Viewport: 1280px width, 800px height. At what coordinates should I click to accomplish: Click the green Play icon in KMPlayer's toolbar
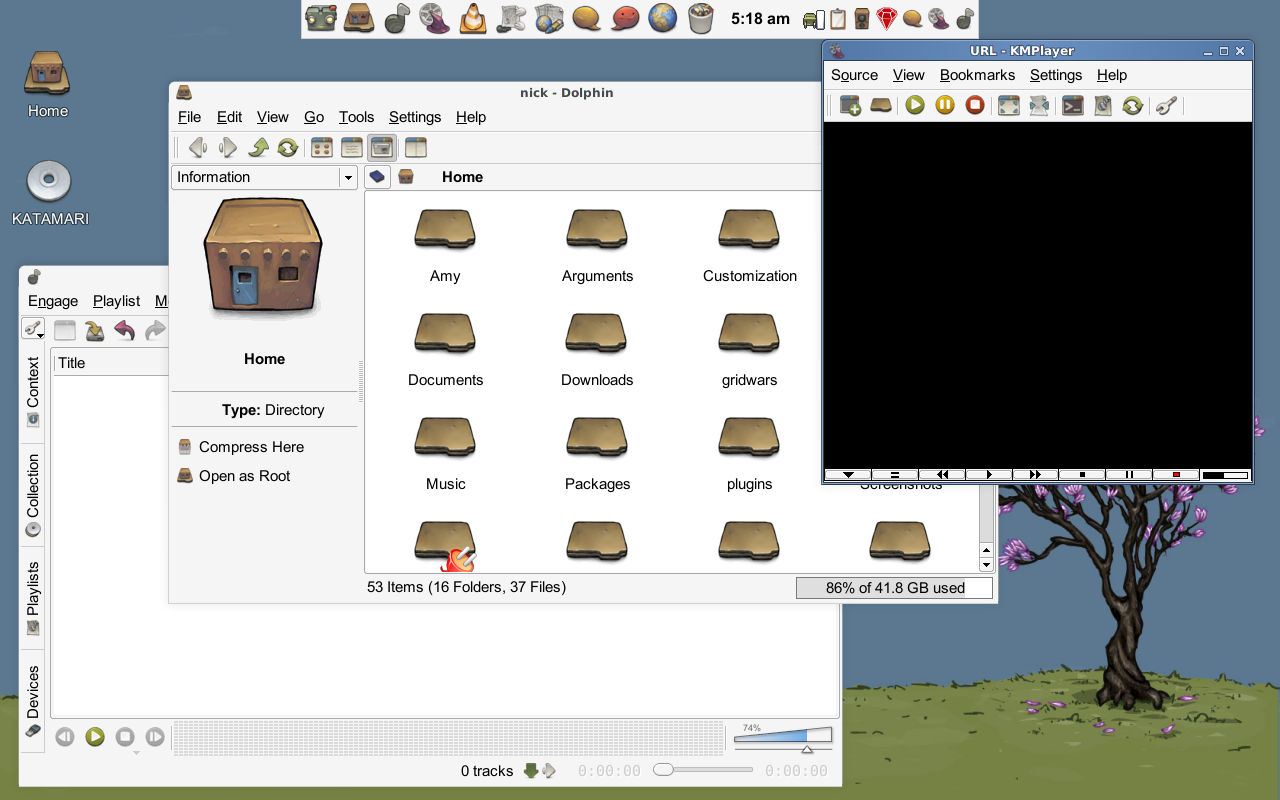tap(915, 105)
